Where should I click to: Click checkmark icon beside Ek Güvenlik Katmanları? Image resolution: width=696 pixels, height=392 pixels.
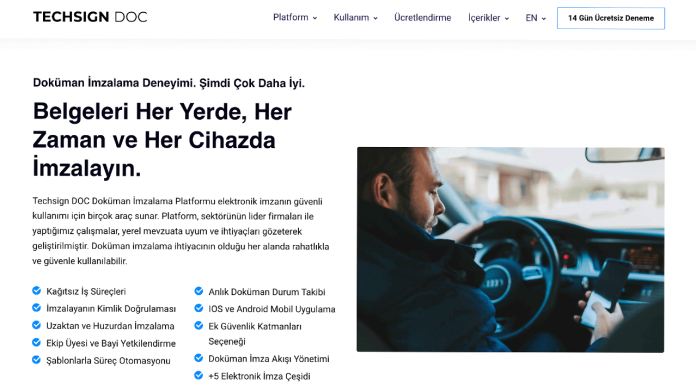199,325
